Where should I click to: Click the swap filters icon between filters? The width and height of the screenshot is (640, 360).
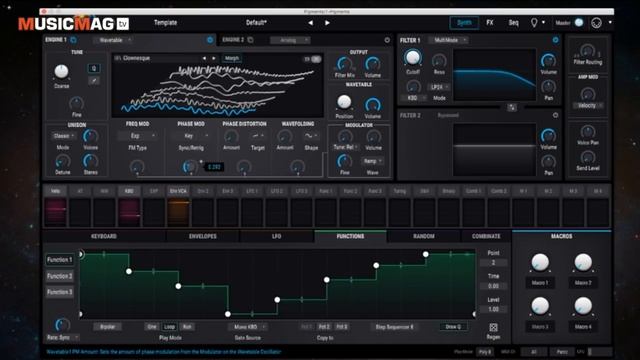(x=512, y=107)
